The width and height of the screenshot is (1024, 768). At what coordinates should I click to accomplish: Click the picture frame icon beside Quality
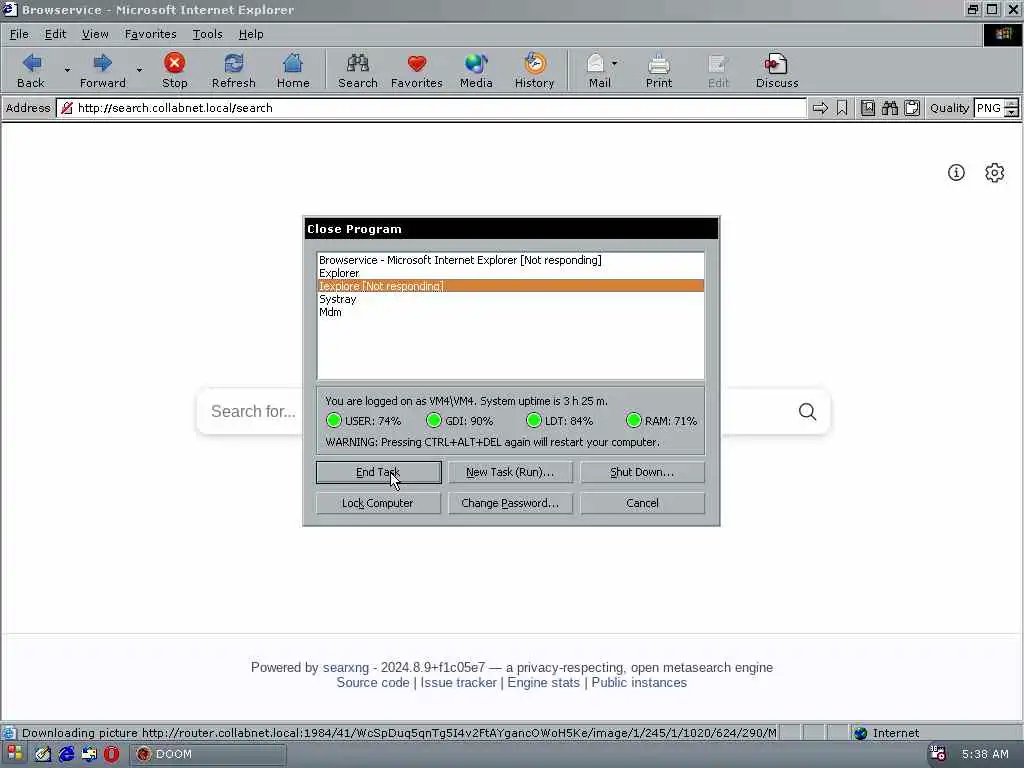tap(867, 108)
